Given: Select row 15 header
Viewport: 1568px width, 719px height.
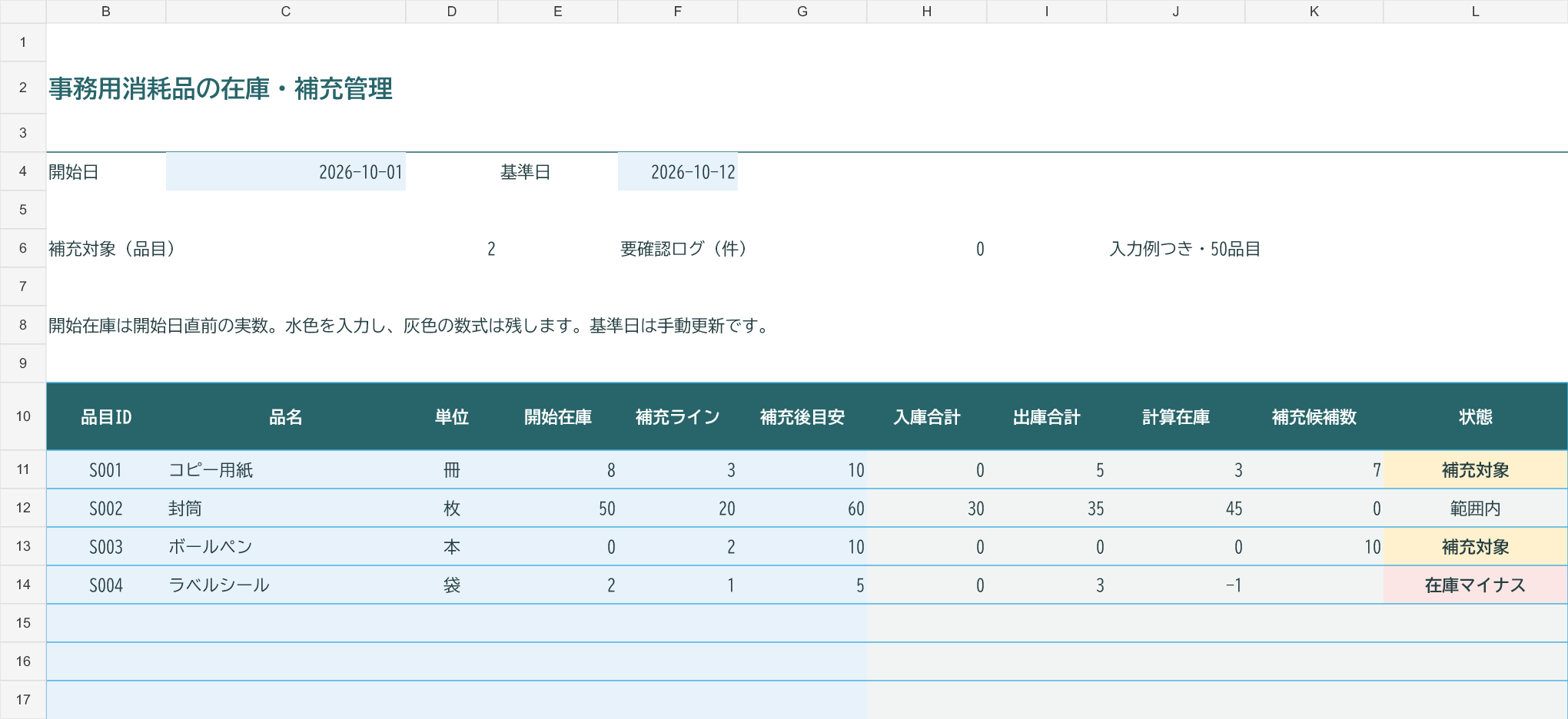Looking at the screenshot, I should pos(23,623).
